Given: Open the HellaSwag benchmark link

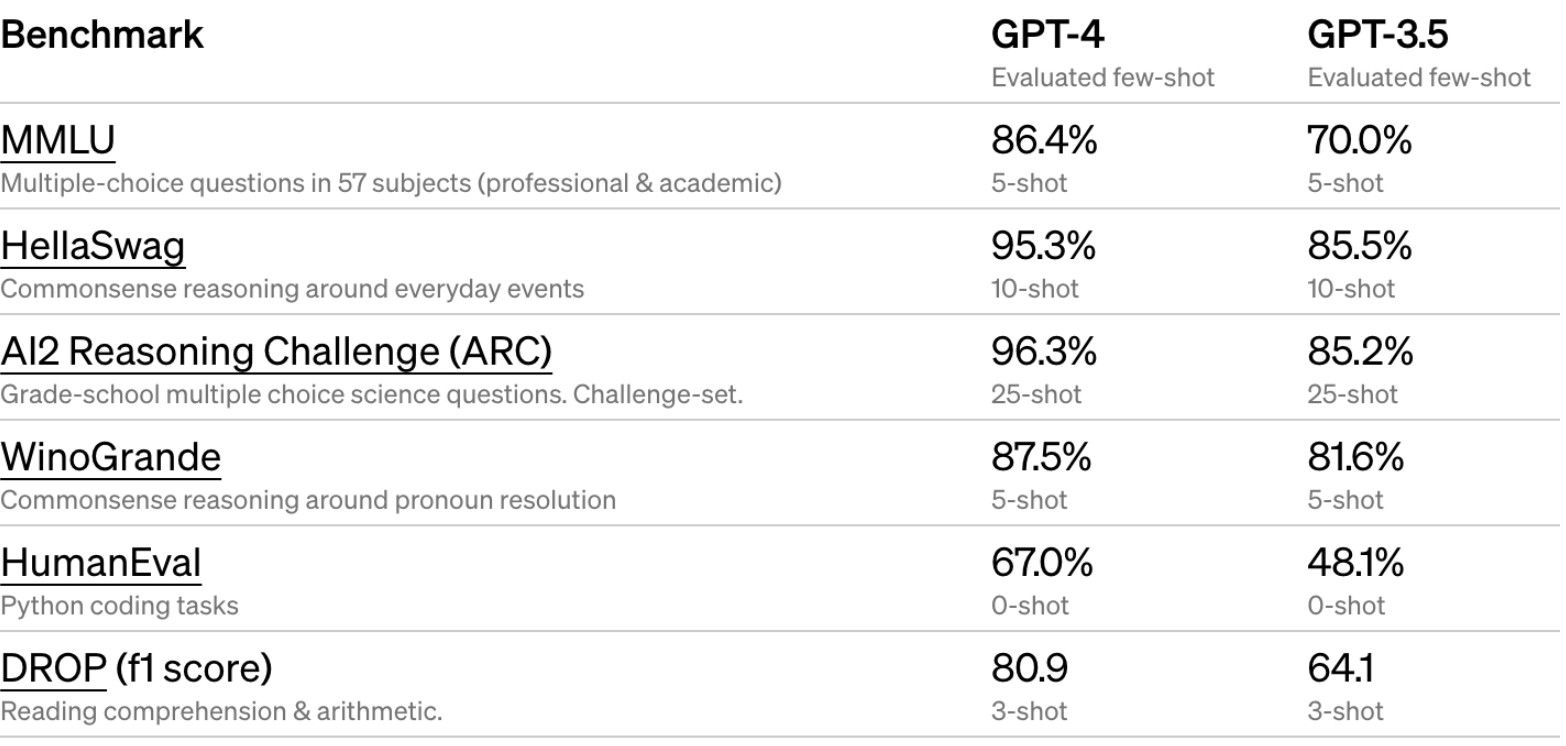Looking at the screenshot, I should click(92, 247).
